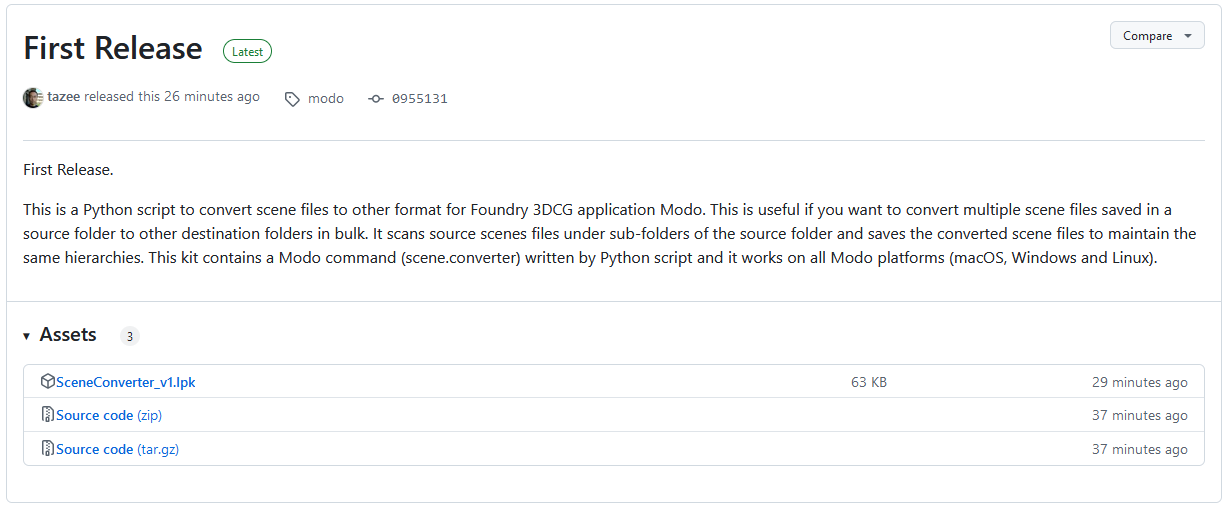Open the Compare dropdown
This screenshot has height=511, width=1228.
(x=1157, y=35)
